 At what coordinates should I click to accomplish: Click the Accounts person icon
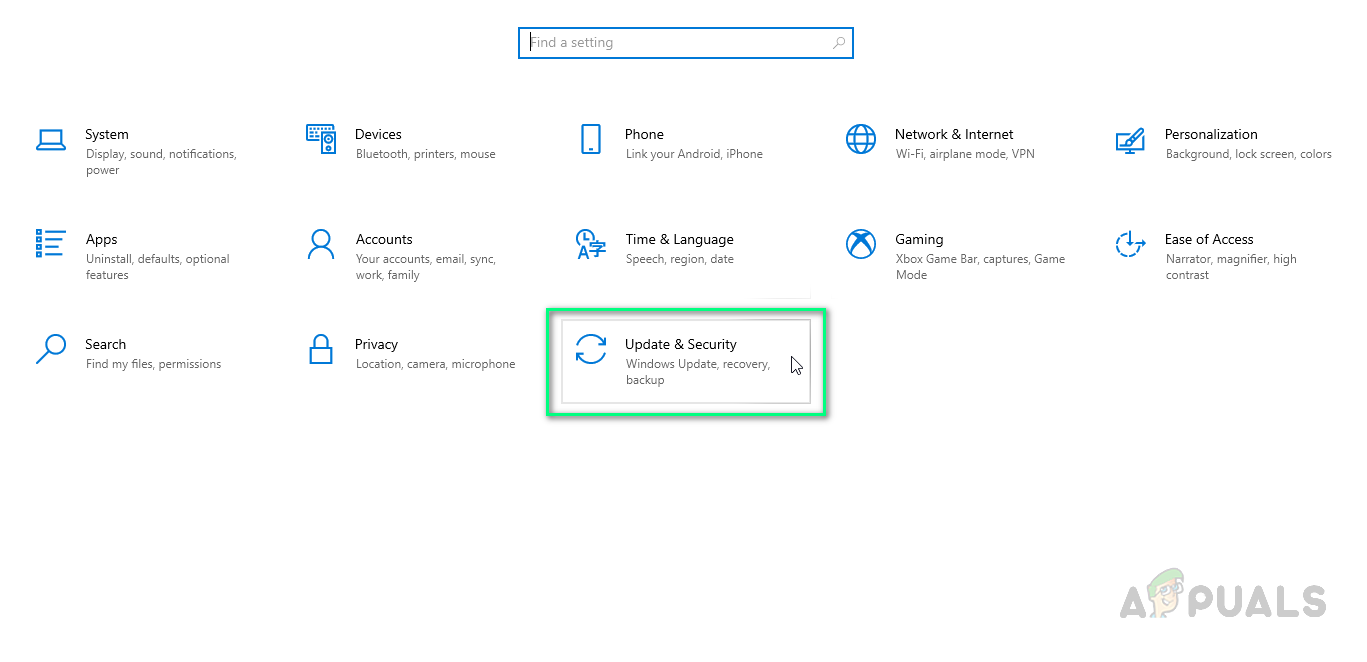(x=321, y=244)
